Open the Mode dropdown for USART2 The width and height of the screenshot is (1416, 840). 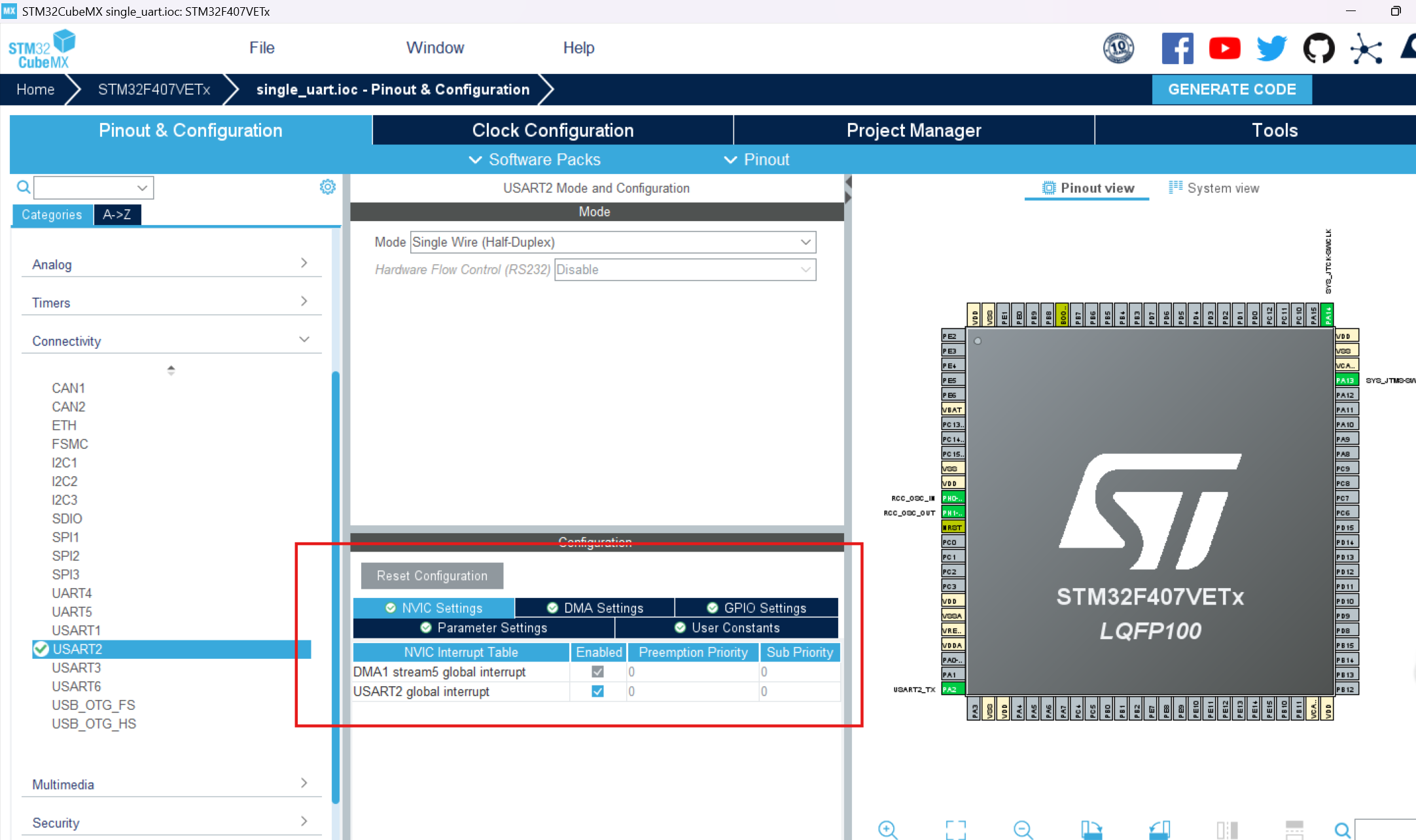coord(612,242)
